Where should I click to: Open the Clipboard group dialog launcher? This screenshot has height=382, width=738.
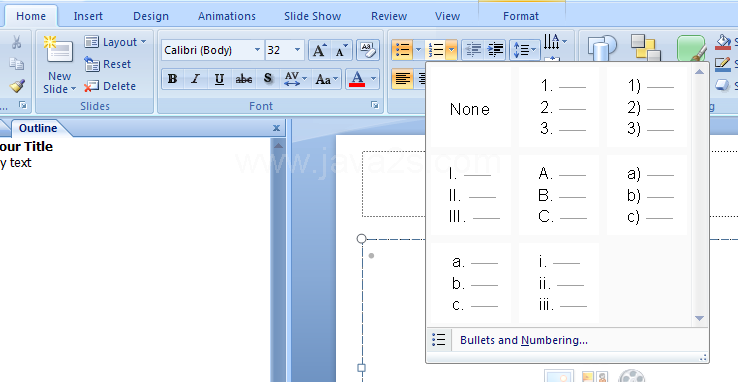[23, 105]
